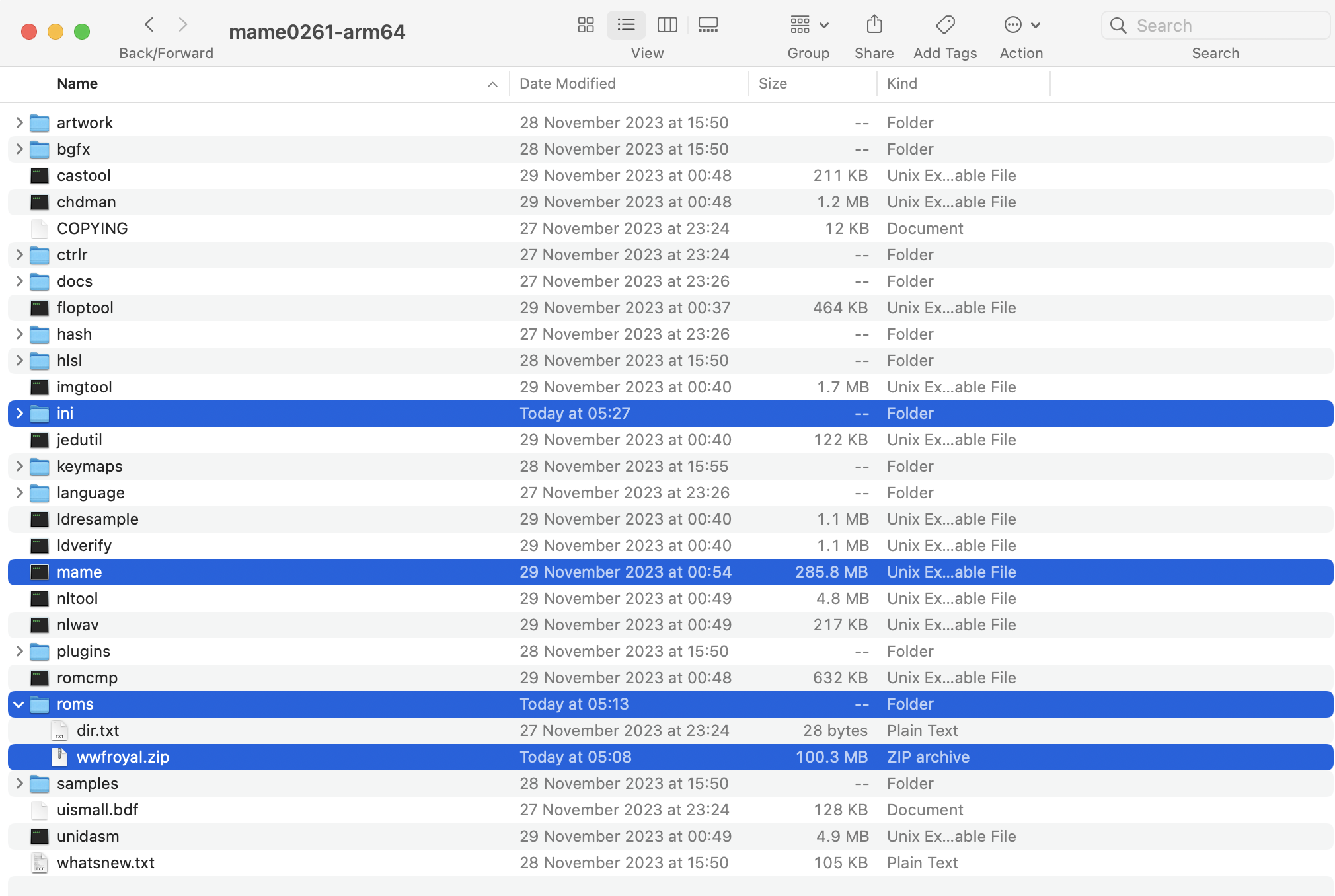The width and height of the screenshot is (1335, 896).
Task: Expand the ctrlr folder
Action: coord(19,254)
